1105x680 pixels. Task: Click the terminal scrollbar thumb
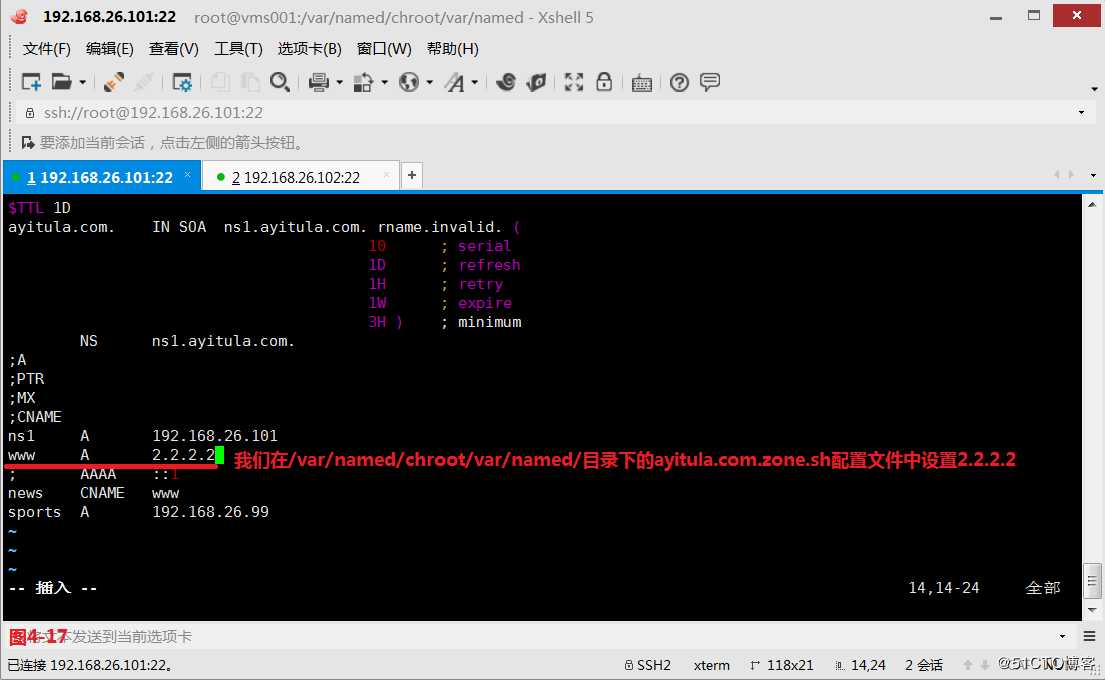(x=1092, y=581)
